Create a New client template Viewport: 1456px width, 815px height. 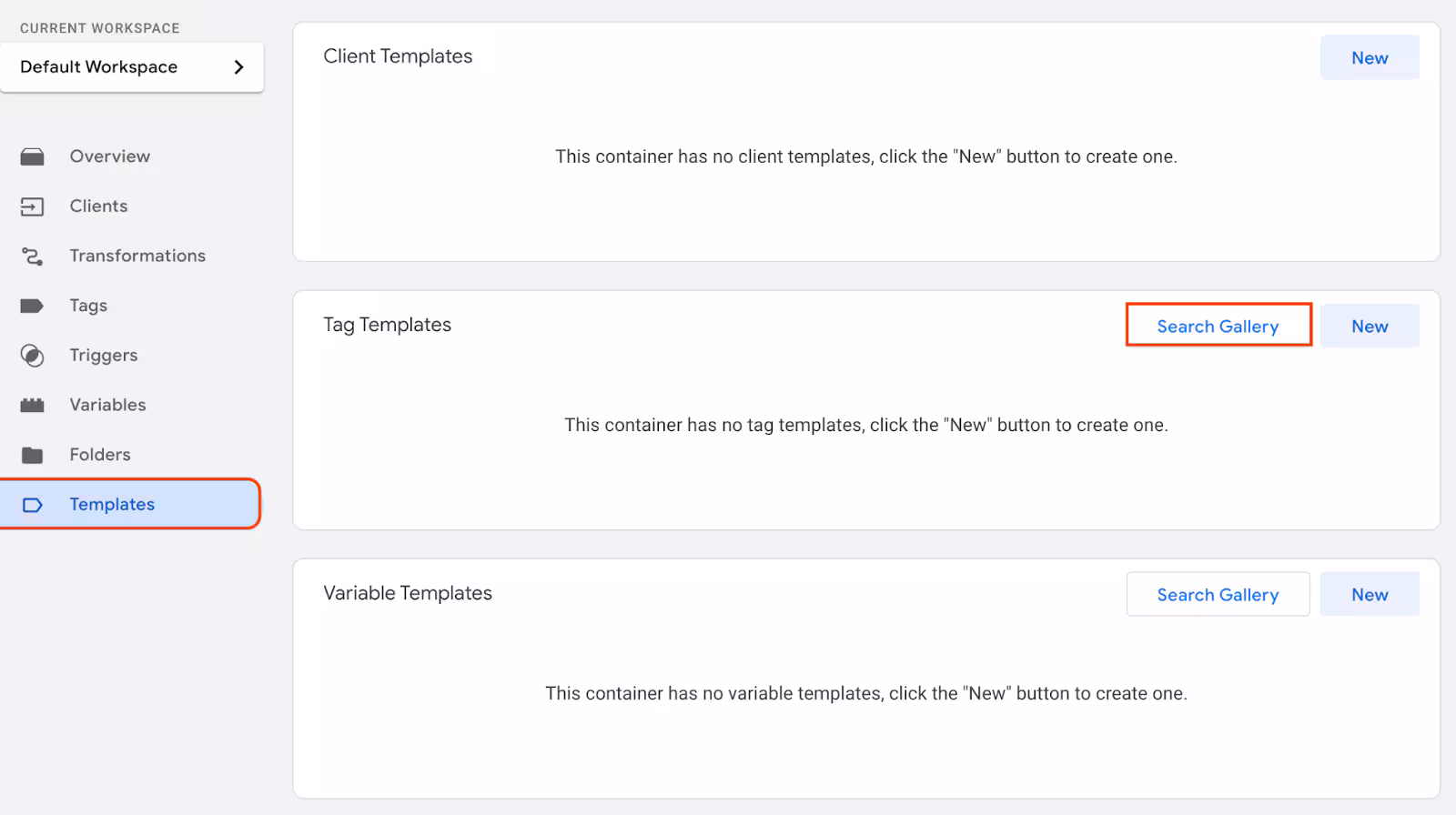(1370, 57)
